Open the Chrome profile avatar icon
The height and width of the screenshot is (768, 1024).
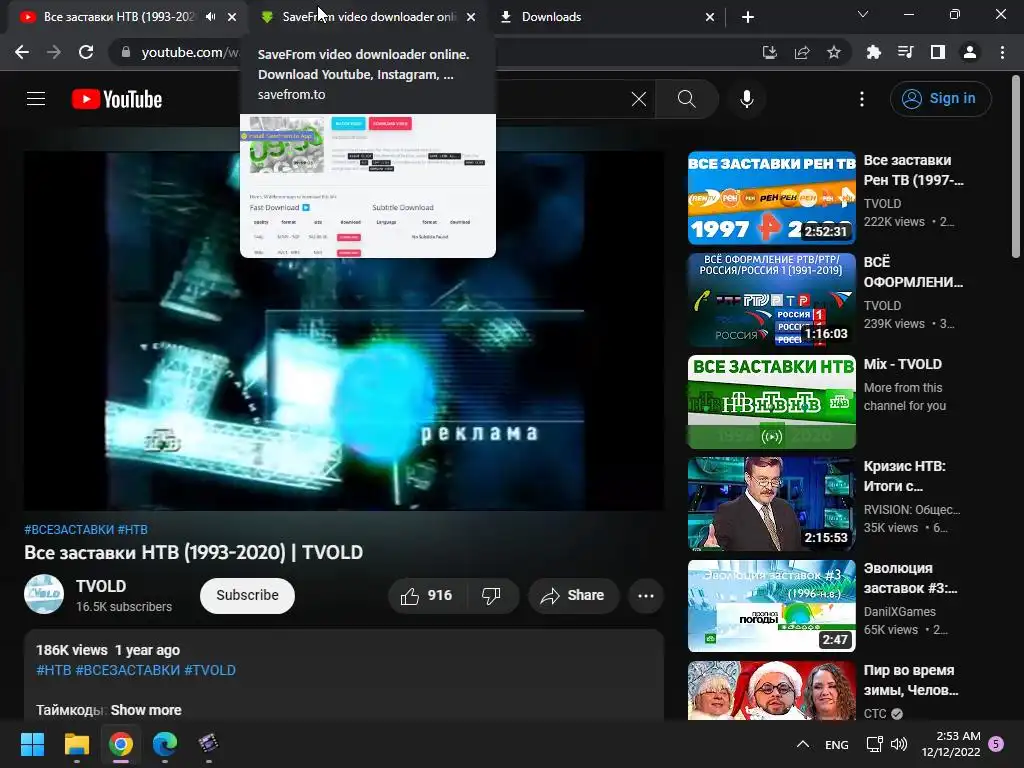(970, 52)
